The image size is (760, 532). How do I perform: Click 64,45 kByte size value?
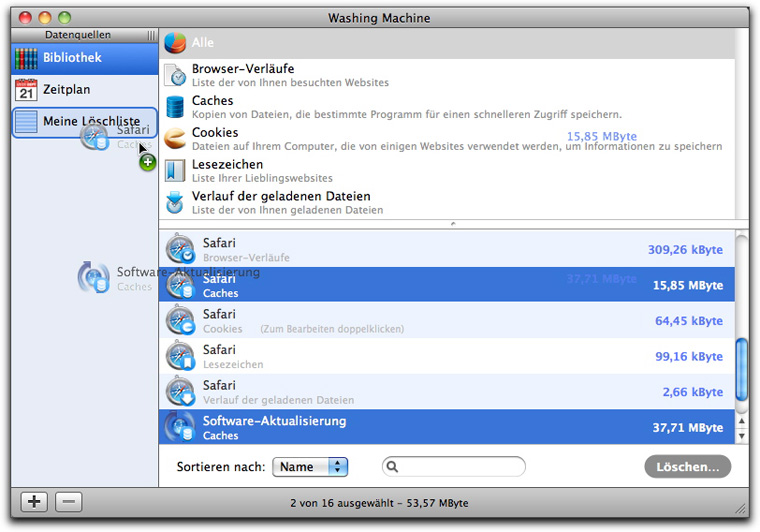689,321
